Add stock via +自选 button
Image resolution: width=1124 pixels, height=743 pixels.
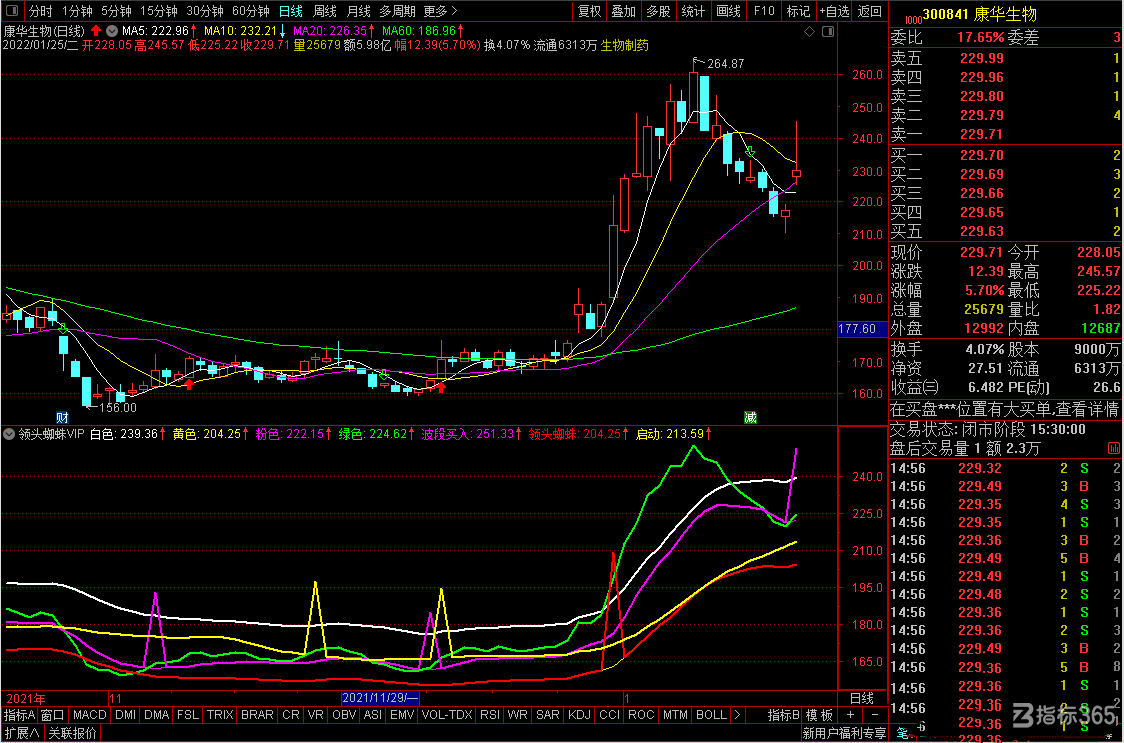(x=834, y=11)
